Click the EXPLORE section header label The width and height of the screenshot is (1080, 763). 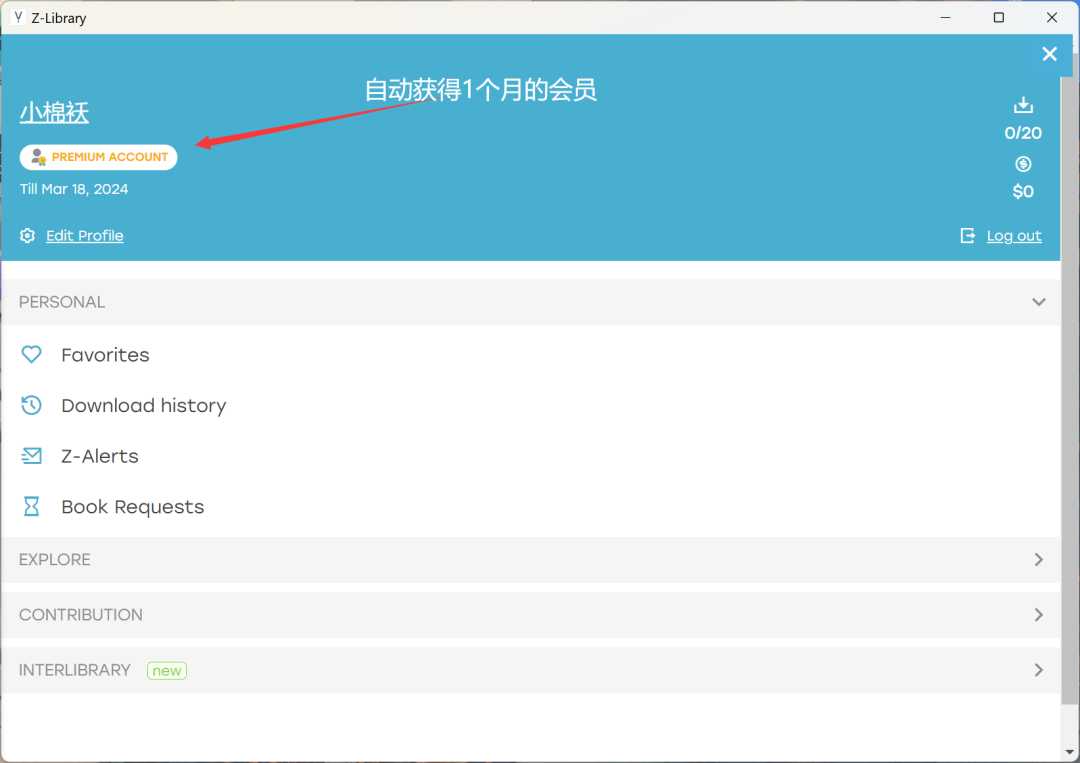pos(54,559)
